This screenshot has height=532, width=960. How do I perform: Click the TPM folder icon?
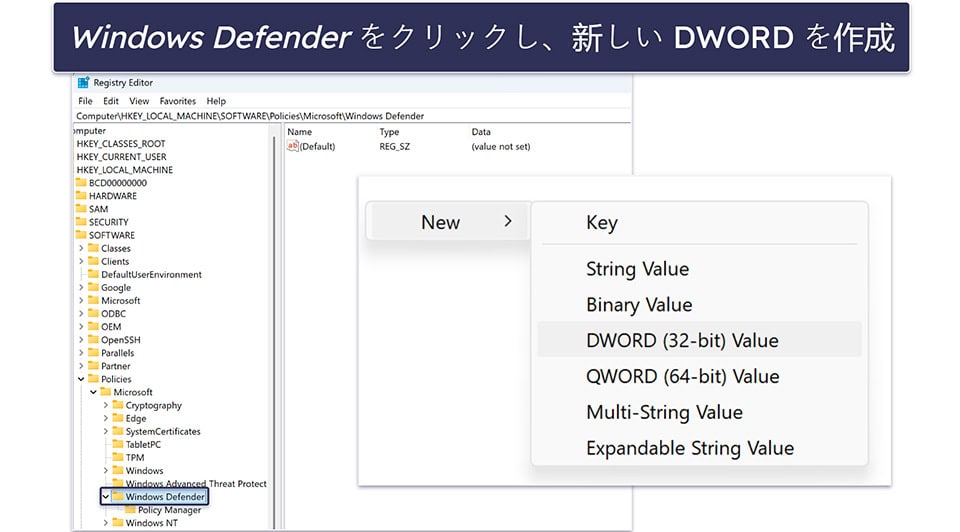click(118, 457)
